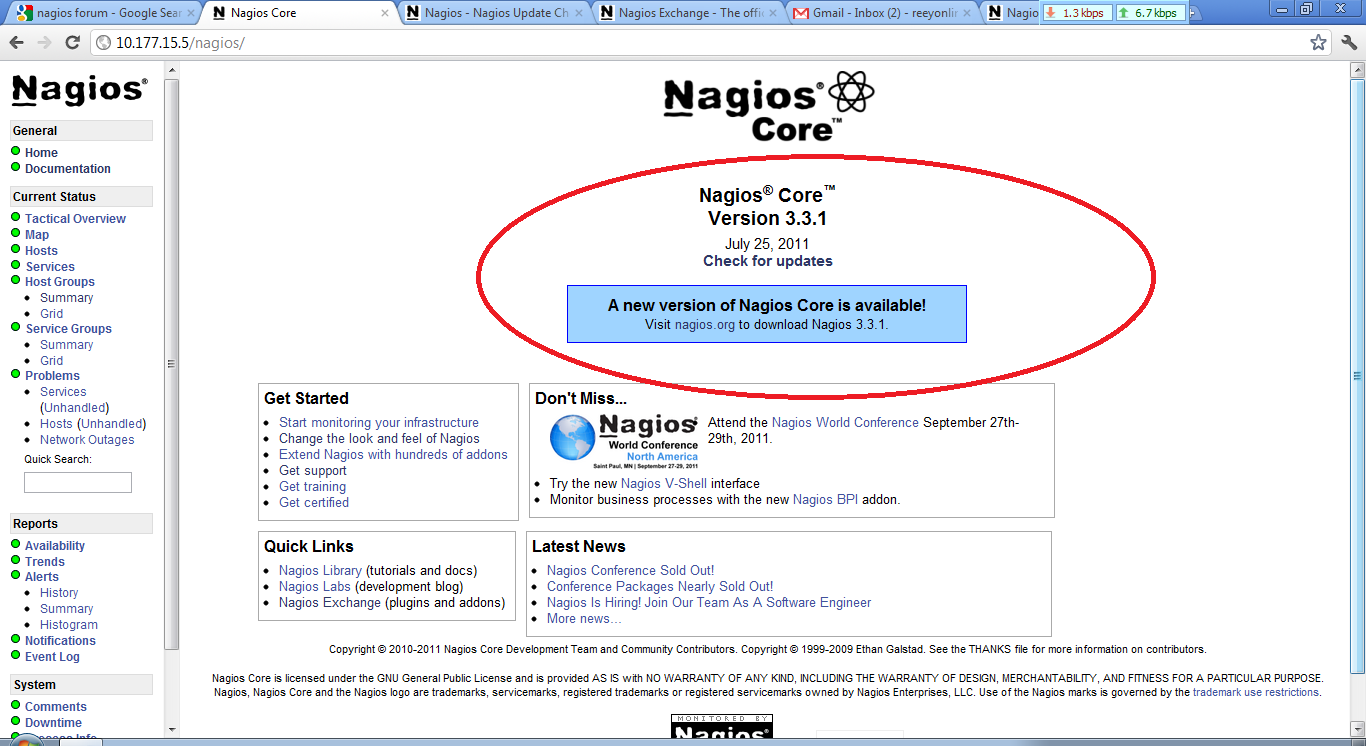Click the Nagios logo in the sidebar
Viewport: 1366px width, 746px height.
pos(79,91)
